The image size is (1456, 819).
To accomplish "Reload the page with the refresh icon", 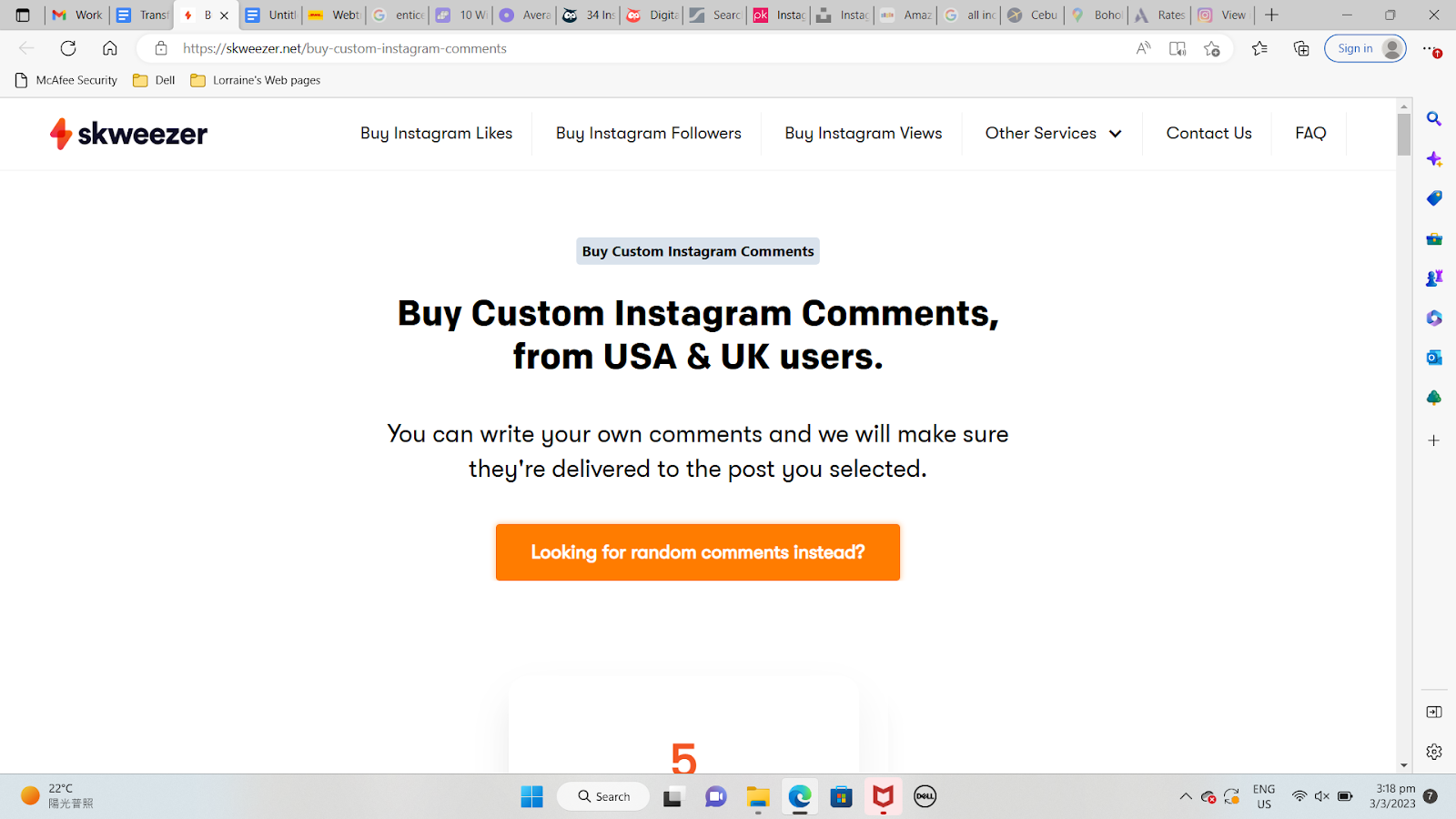I will pos(68,48).
